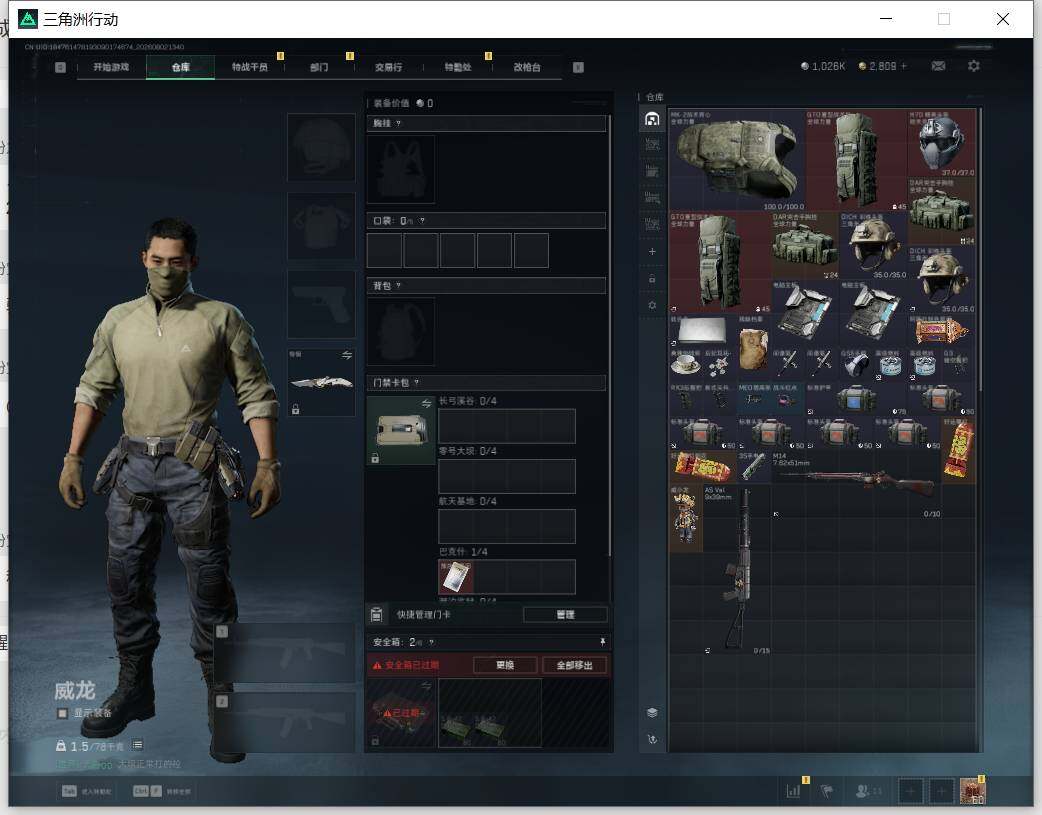
Task: Click the 1,026K currency balance
Action: click(823, 66)
